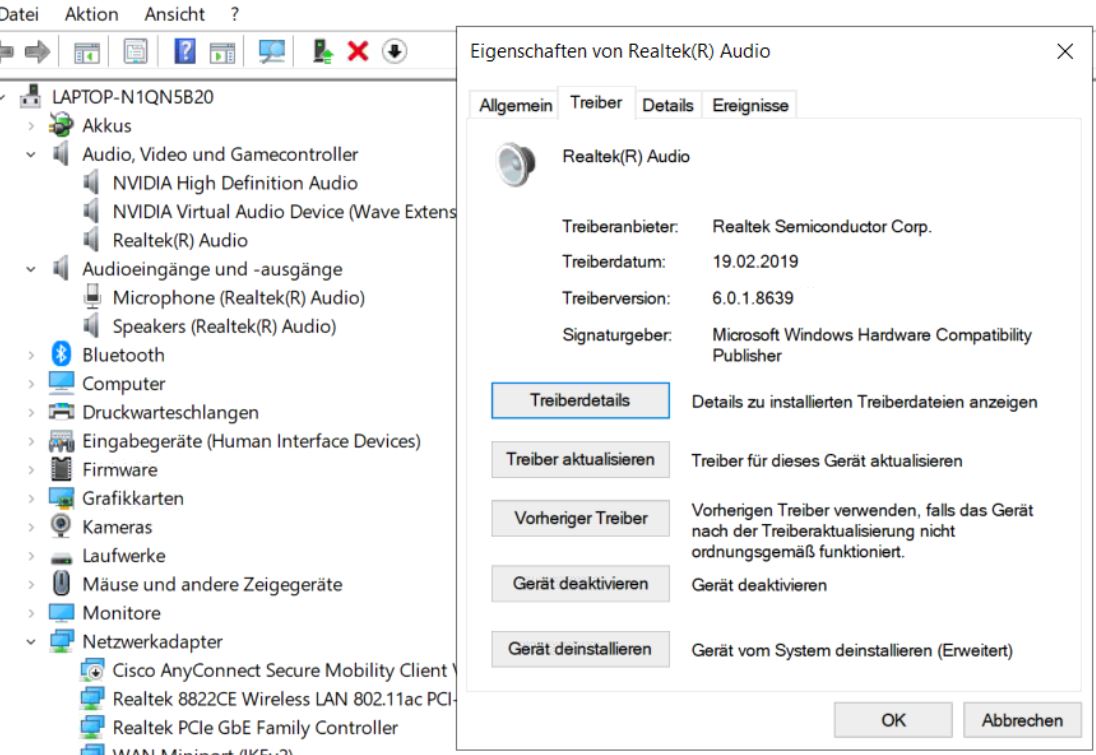Collapse the Netzwerkadapter node
The image size is (1096, 755).
click(31, 642)
